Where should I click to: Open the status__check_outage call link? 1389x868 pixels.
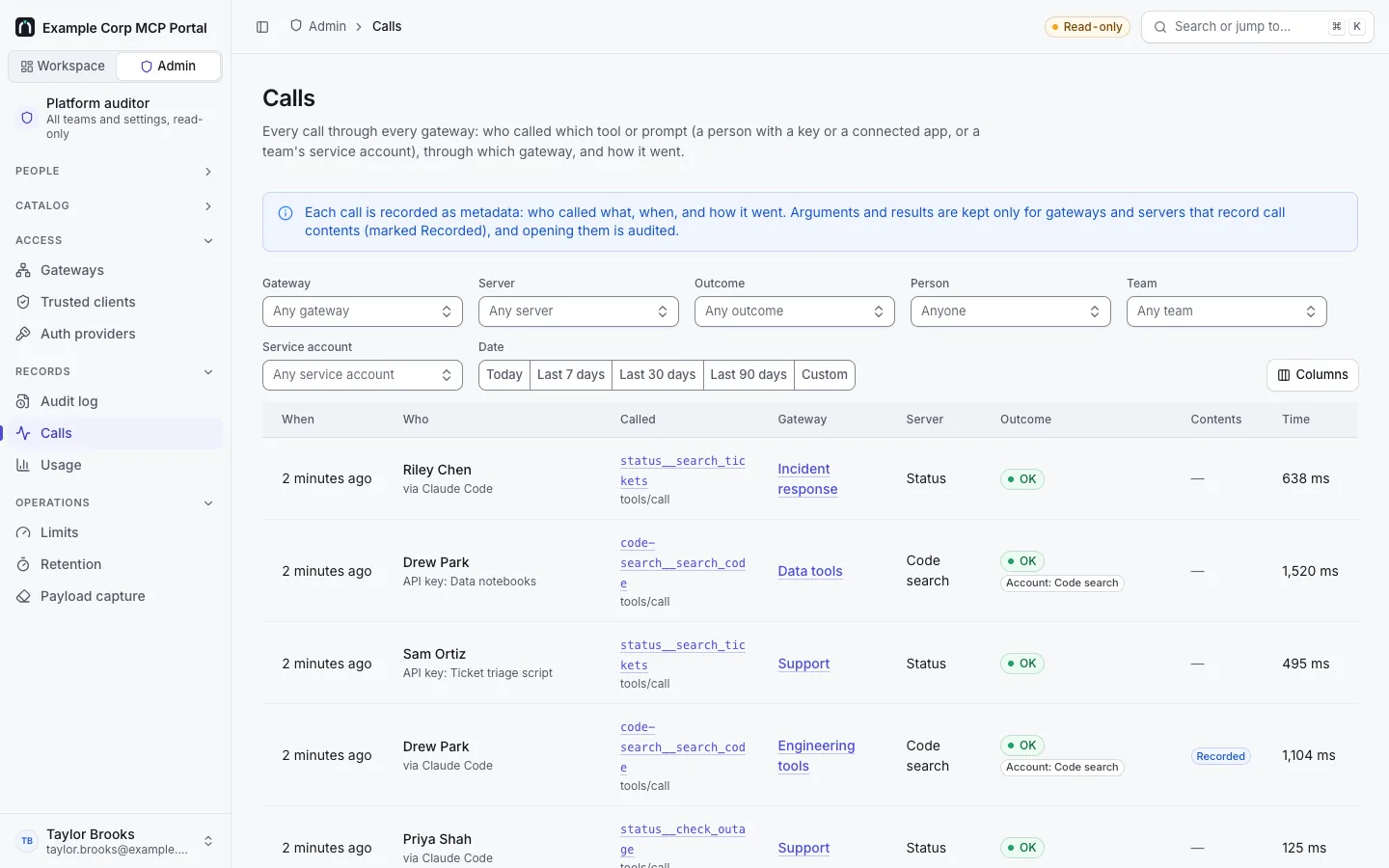pyautogui.click(x=683, y=839)
